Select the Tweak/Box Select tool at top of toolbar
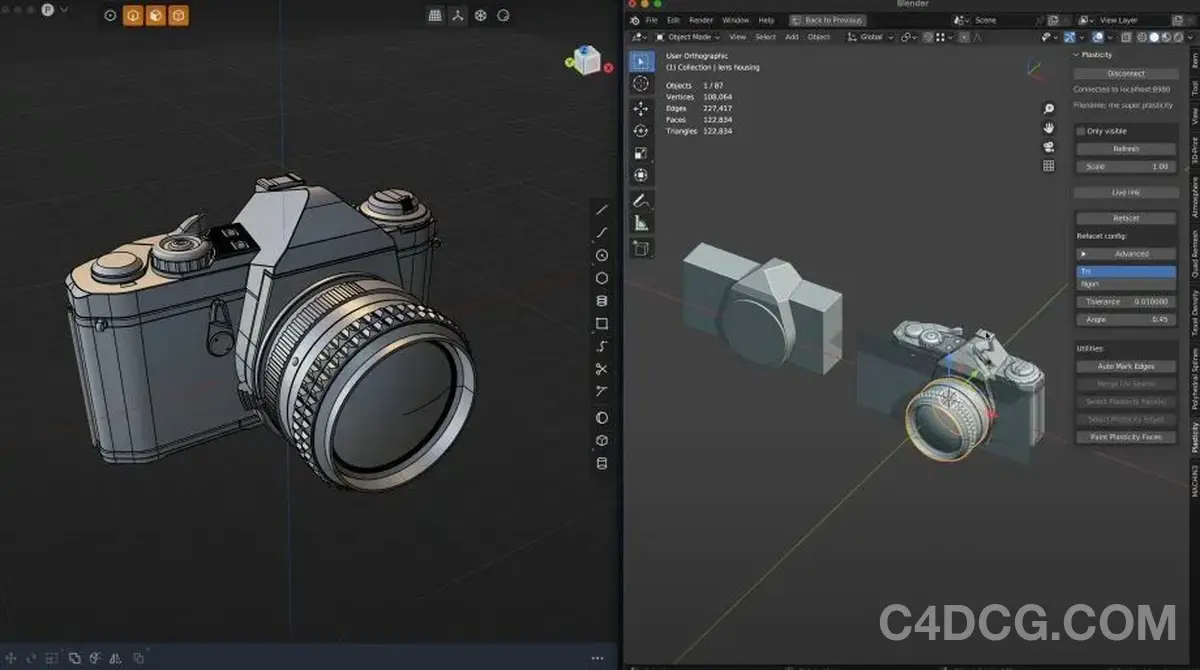The image size is (1200, 670). pyautogui.click(x=641, y=60)
